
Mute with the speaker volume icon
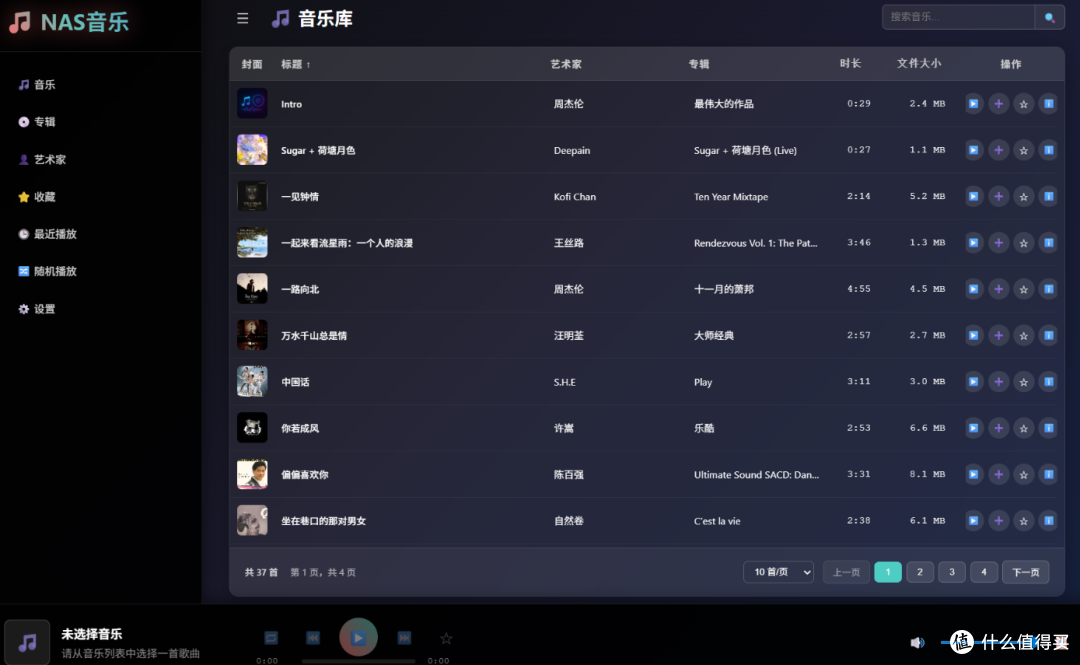[x=917, y=642]
